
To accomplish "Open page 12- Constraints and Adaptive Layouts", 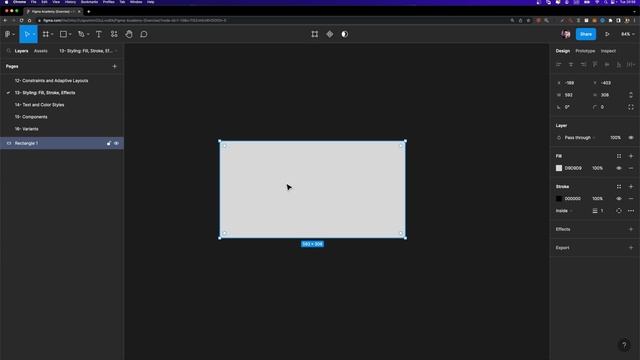I will 51,81.
